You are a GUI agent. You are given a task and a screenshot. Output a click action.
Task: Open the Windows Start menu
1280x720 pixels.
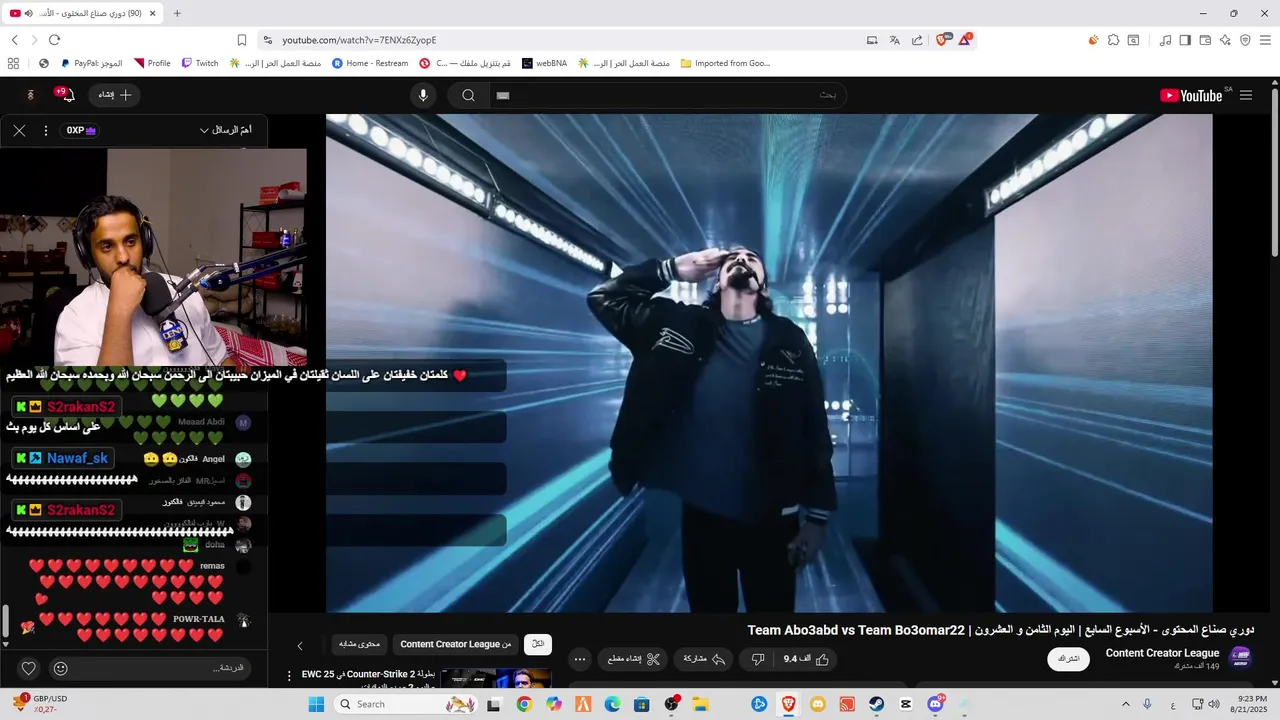[x=316, y=704]
